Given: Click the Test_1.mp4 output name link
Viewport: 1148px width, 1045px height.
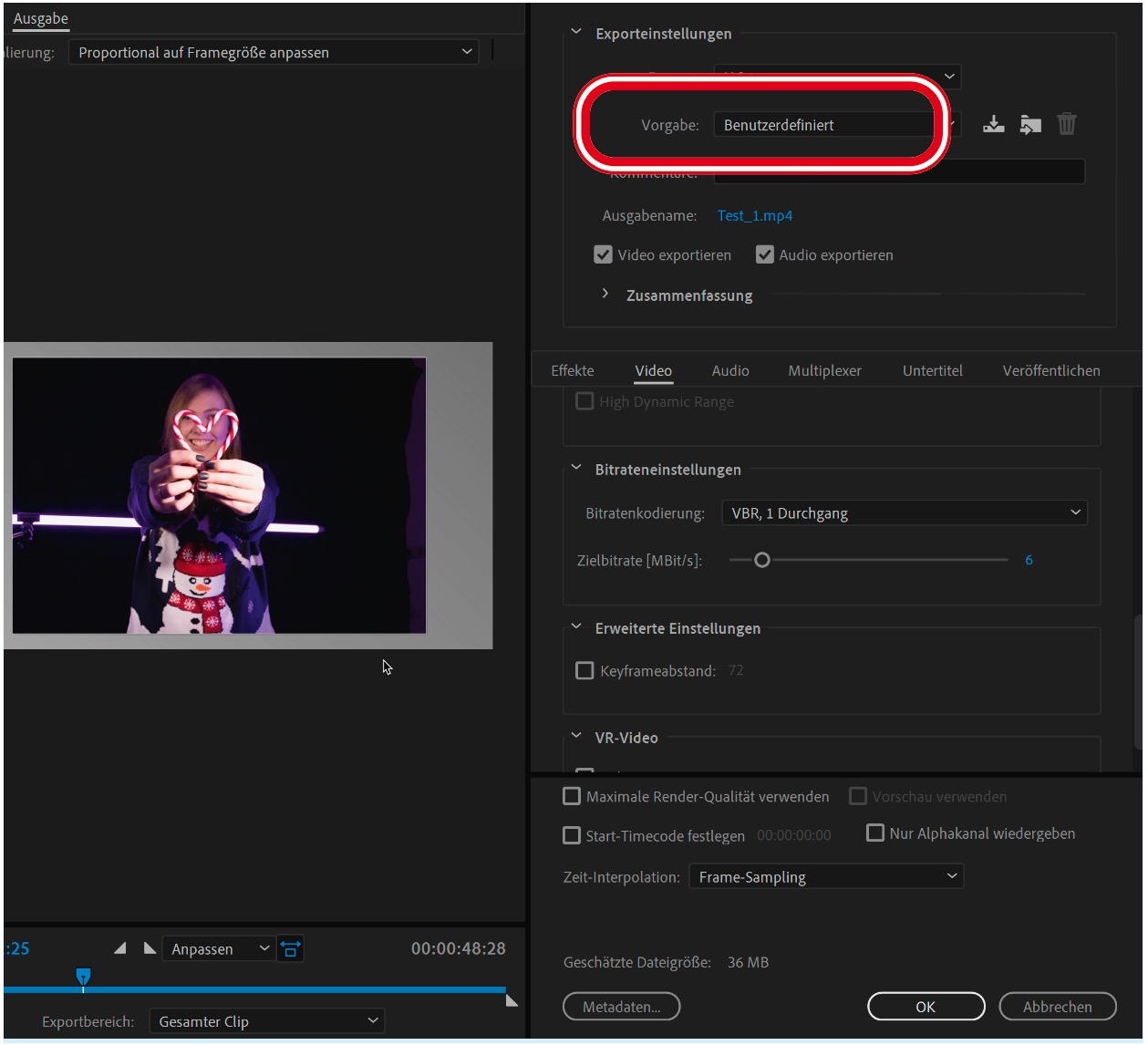Looking at the screenshot, I should point(754,216).
